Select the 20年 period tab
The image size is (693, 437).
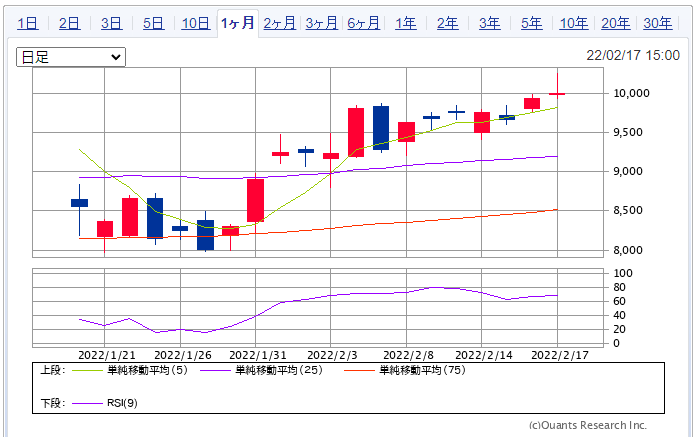(x=616, y=23)
